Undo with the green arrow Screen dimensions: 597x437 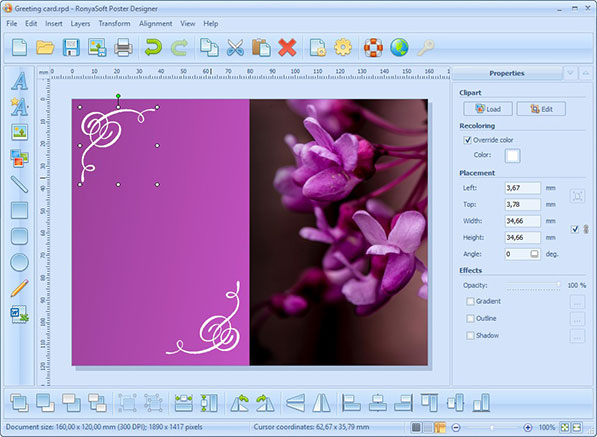point(153,48)
